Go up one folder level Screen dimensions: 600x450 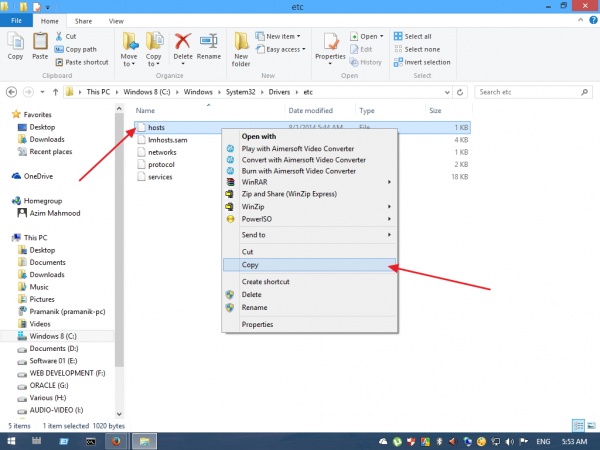pos(55,92)
